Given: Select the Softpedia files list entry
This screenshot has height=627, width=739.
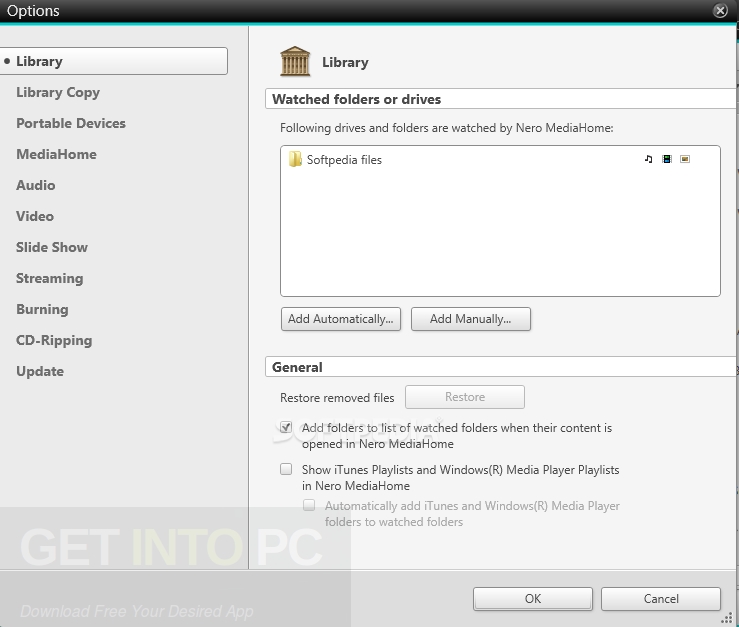Looking at the screenshot, I should coord(345,160).
